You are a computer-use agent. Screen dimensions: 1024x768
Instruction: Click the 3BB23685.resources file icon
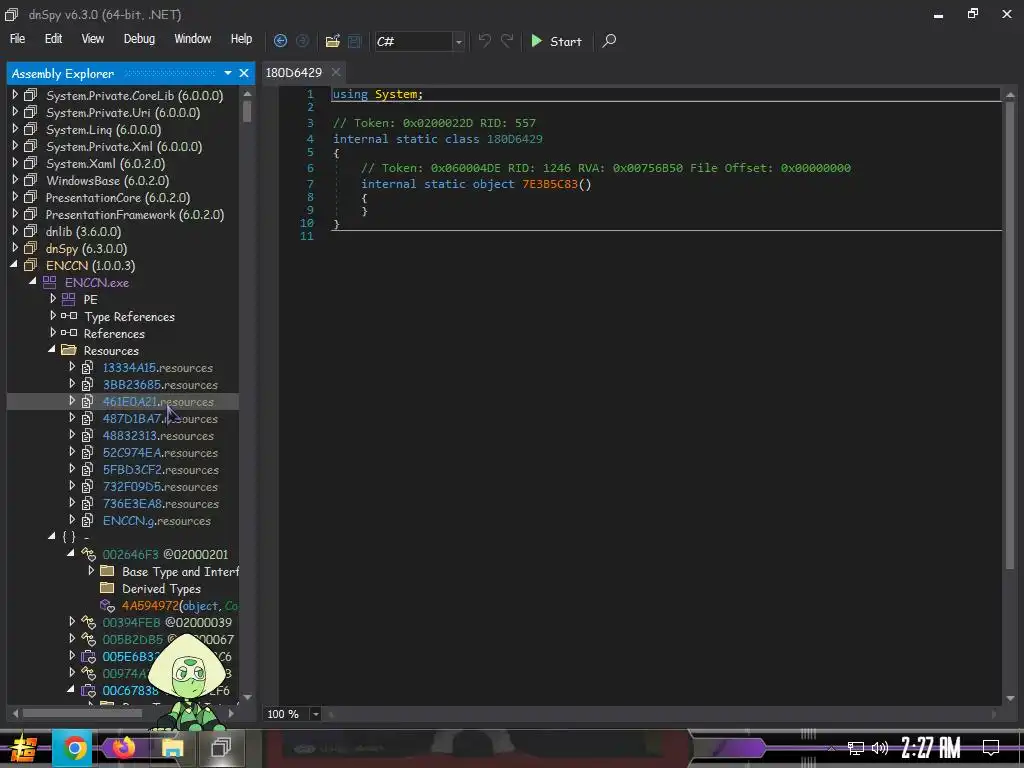pos(87,384)
